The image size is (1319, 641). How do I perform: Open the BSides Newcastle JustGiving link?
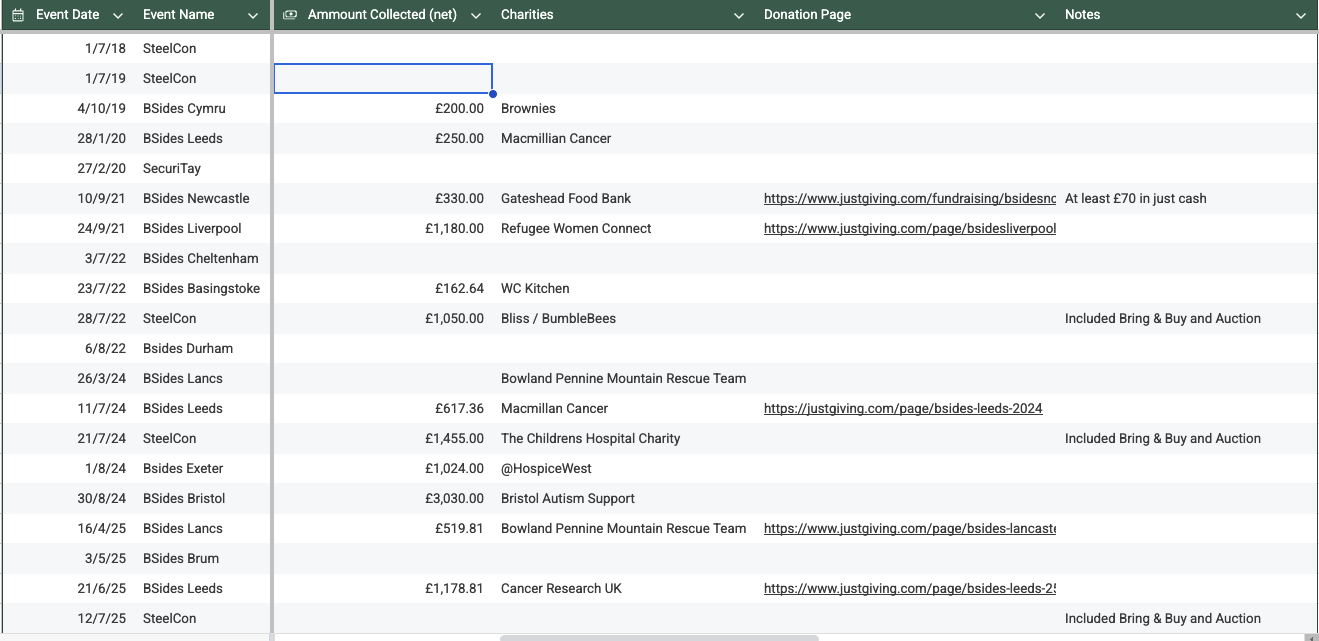click(x=910, y=199)
